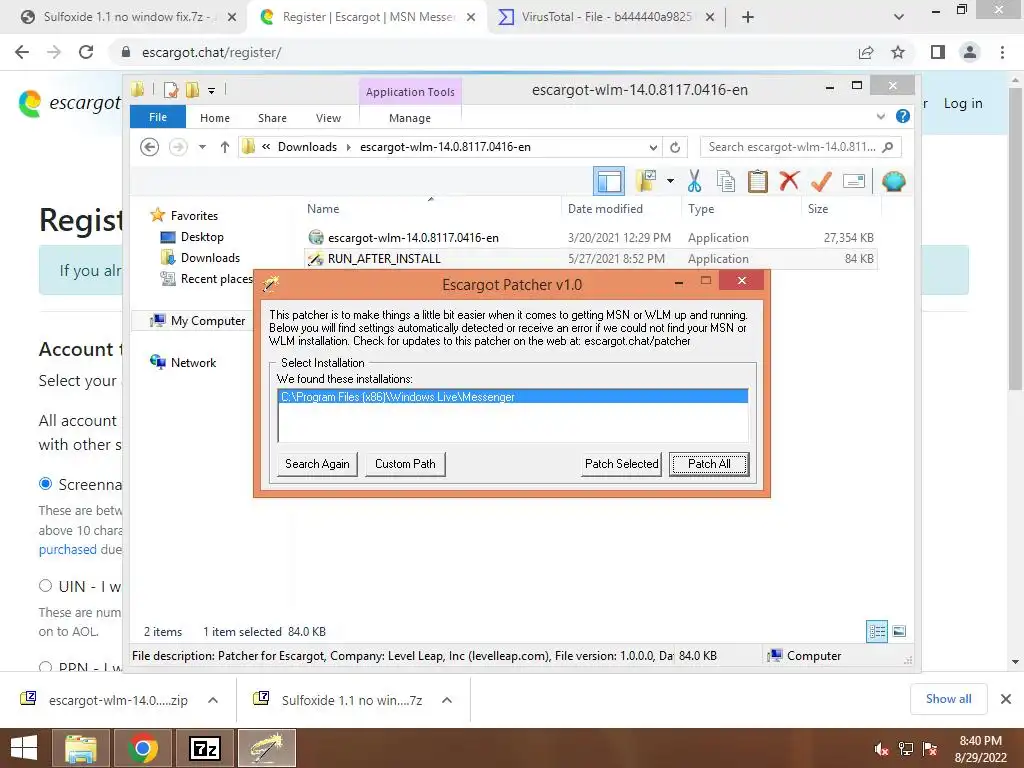Image resolution: width=1024 pixels, height=768 pixels.
Task: Click the clipboard Paste icon
Action: [x=758, y=181]
